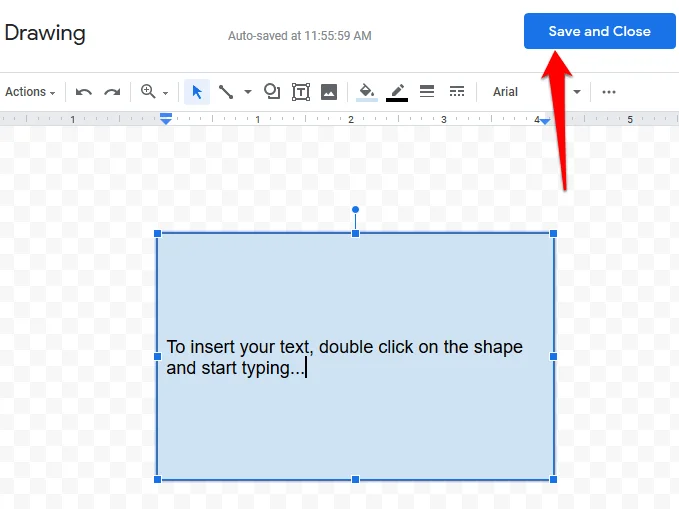Screen dimensions: 679x509
Task: Click the right-middle resize handle
Action: 553,357
